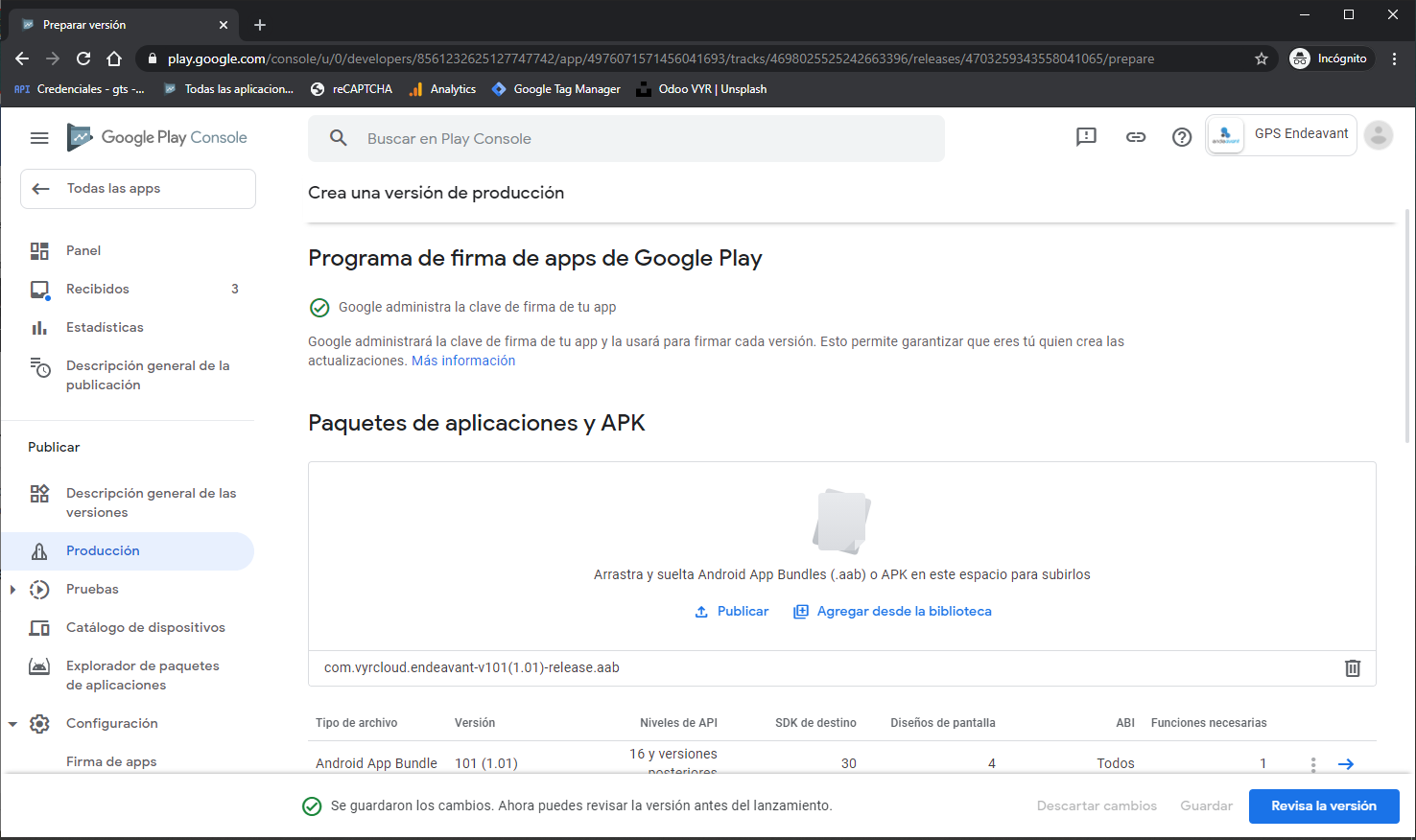Open the hamburger navigation menu
The image size is (1416, 840).
pos(39,138)
